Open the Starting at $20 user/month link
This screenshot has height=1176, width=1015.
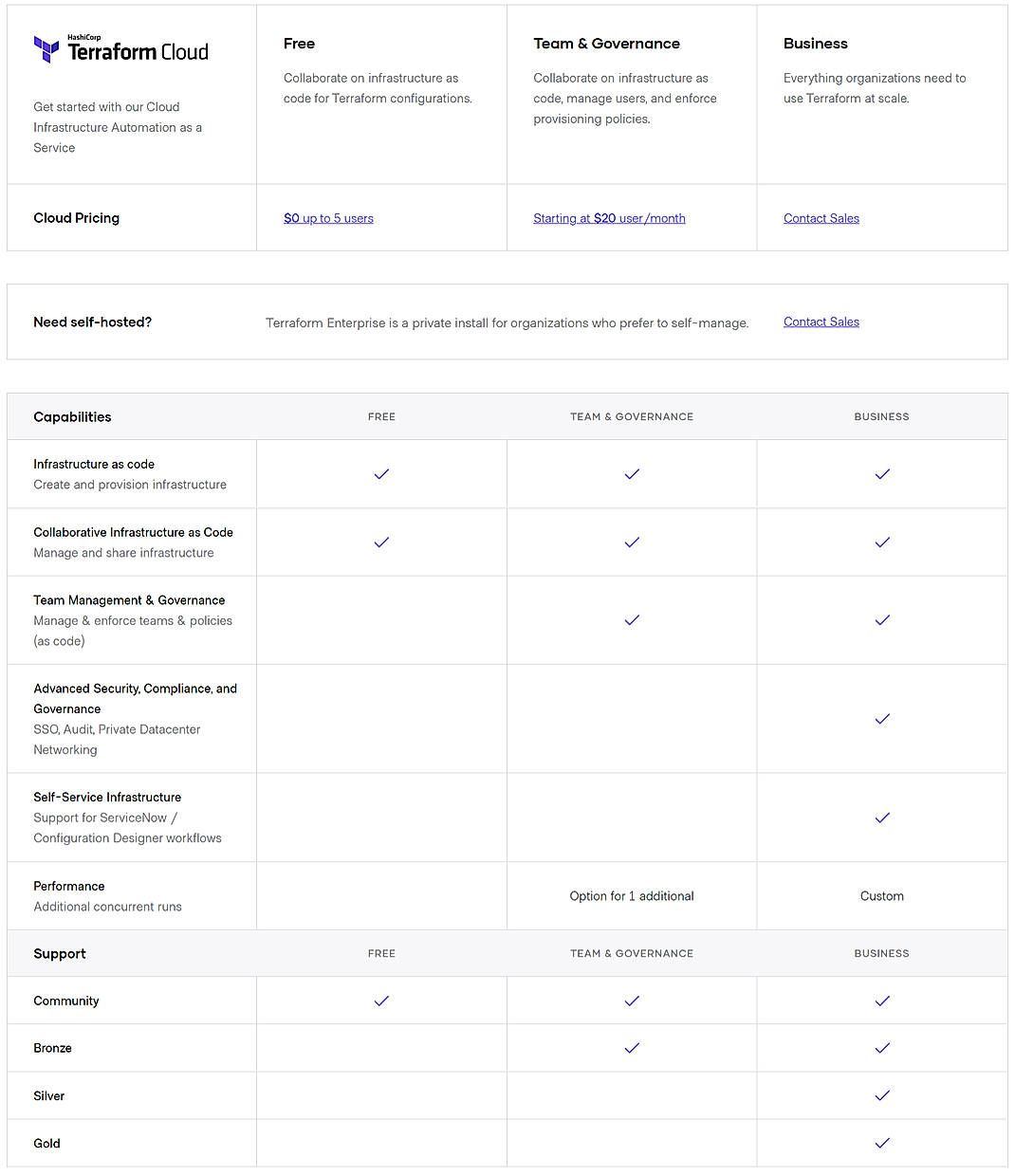click(609, 218)
